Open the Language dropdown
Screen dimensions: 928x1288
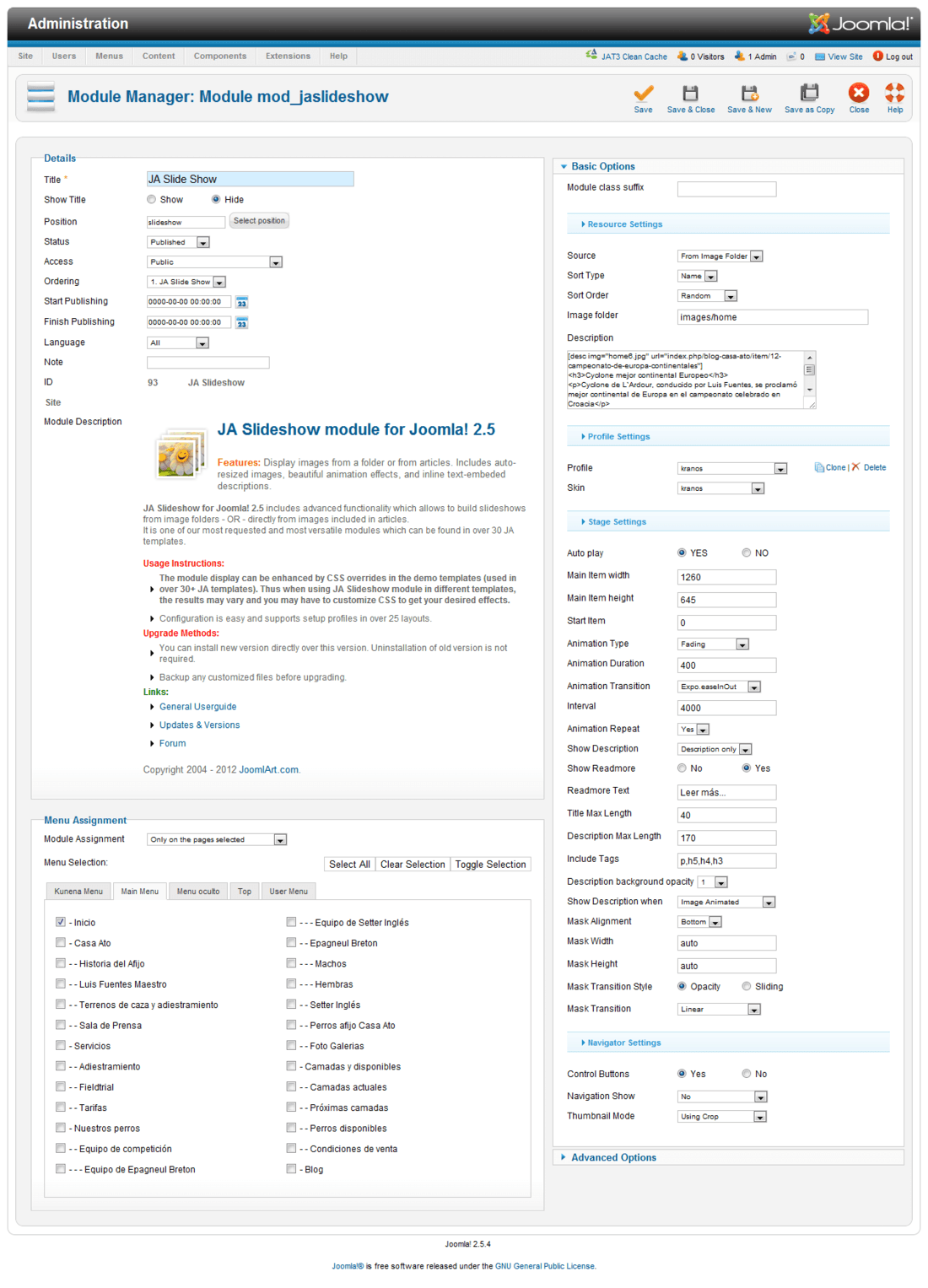[x=178, y=342]
